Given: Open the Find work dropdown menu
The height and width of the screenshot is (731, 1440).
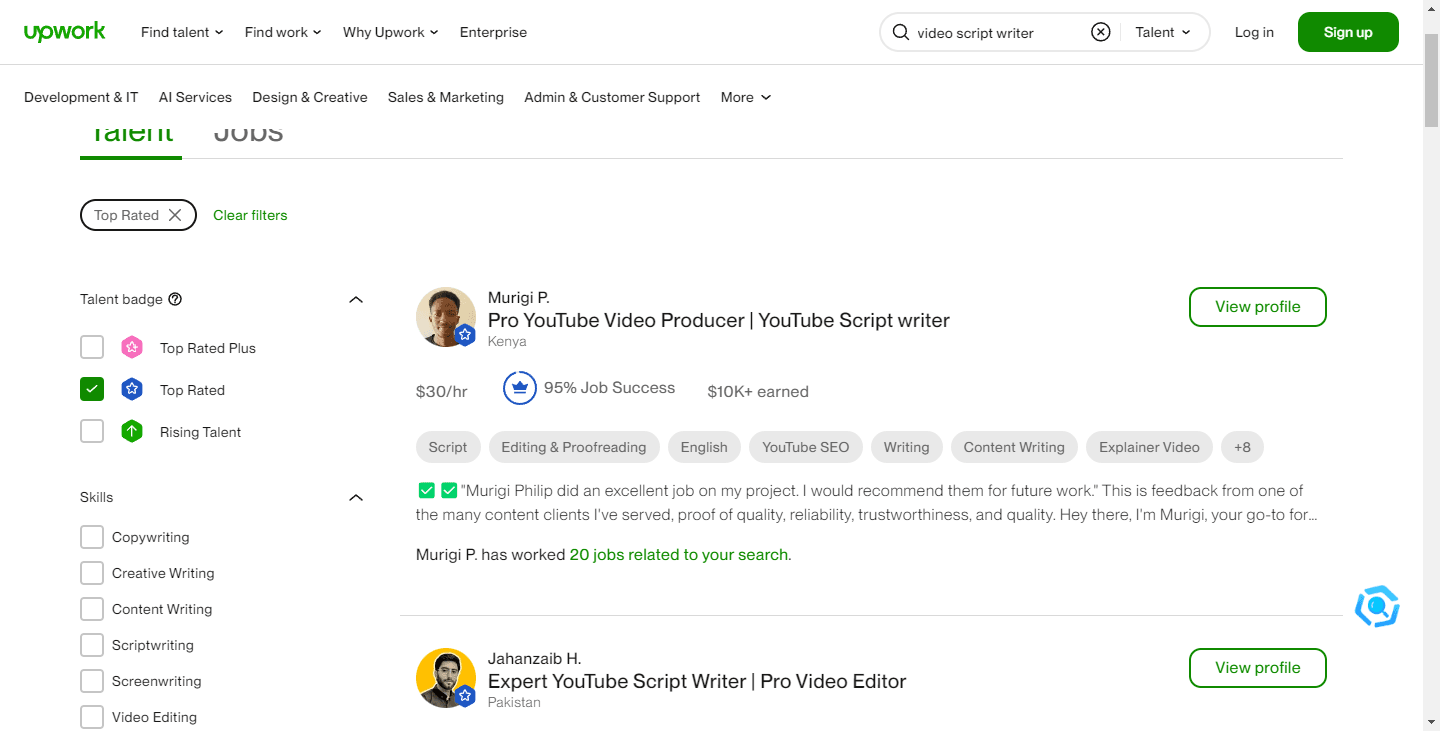Looking at the screenshot, I should pyautogui.click(x=283, y=32).
